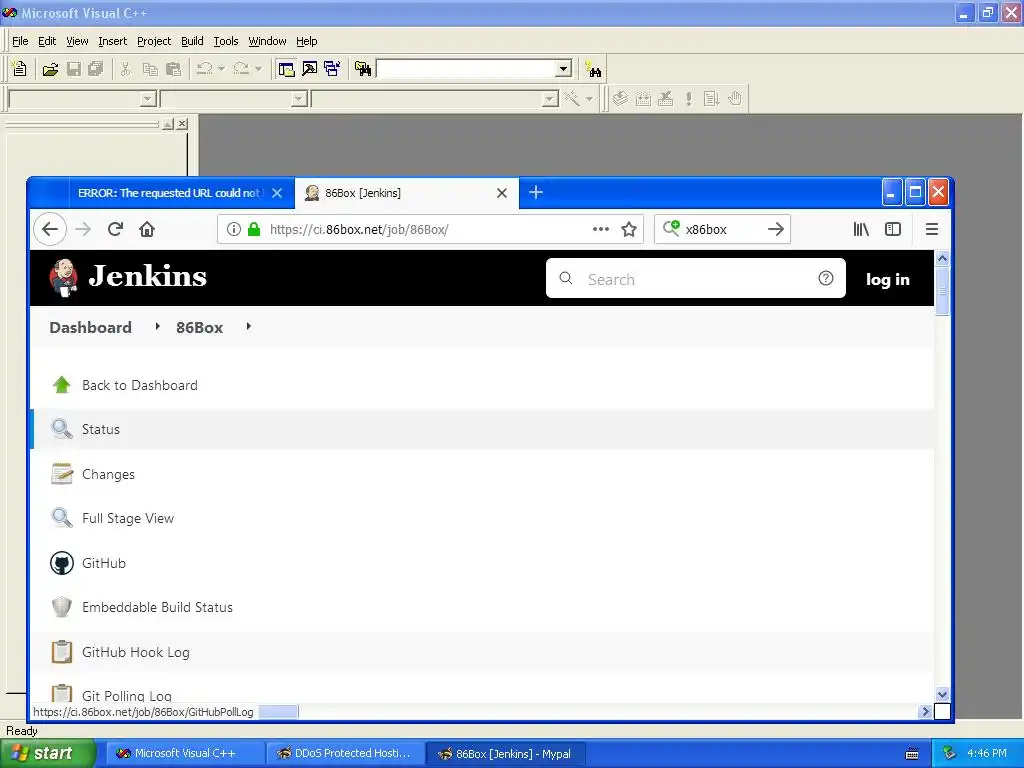The width and height of the screenshot is (1024, 768).
Task: Click the Build icon in Build minibar
Action: [x=643, y=99]
